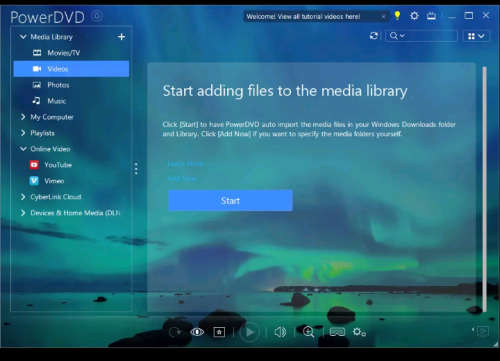Open Vimeo online video

(x=71, y=181)
